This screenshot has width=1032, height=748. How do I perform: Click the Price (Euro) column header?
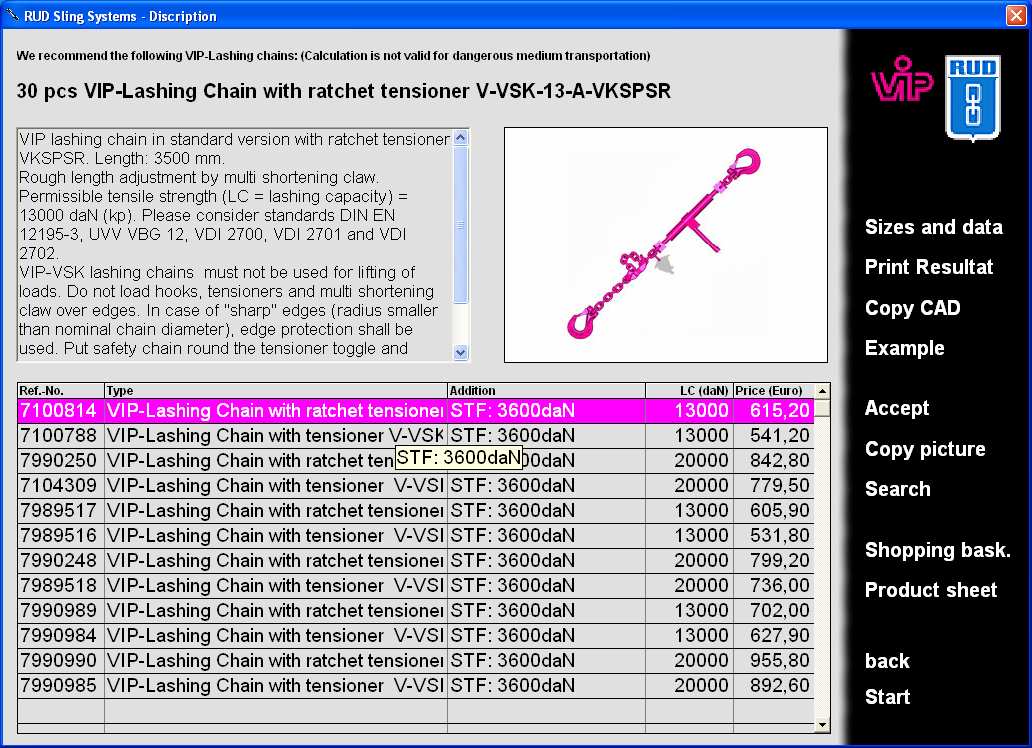coord(773,390)
